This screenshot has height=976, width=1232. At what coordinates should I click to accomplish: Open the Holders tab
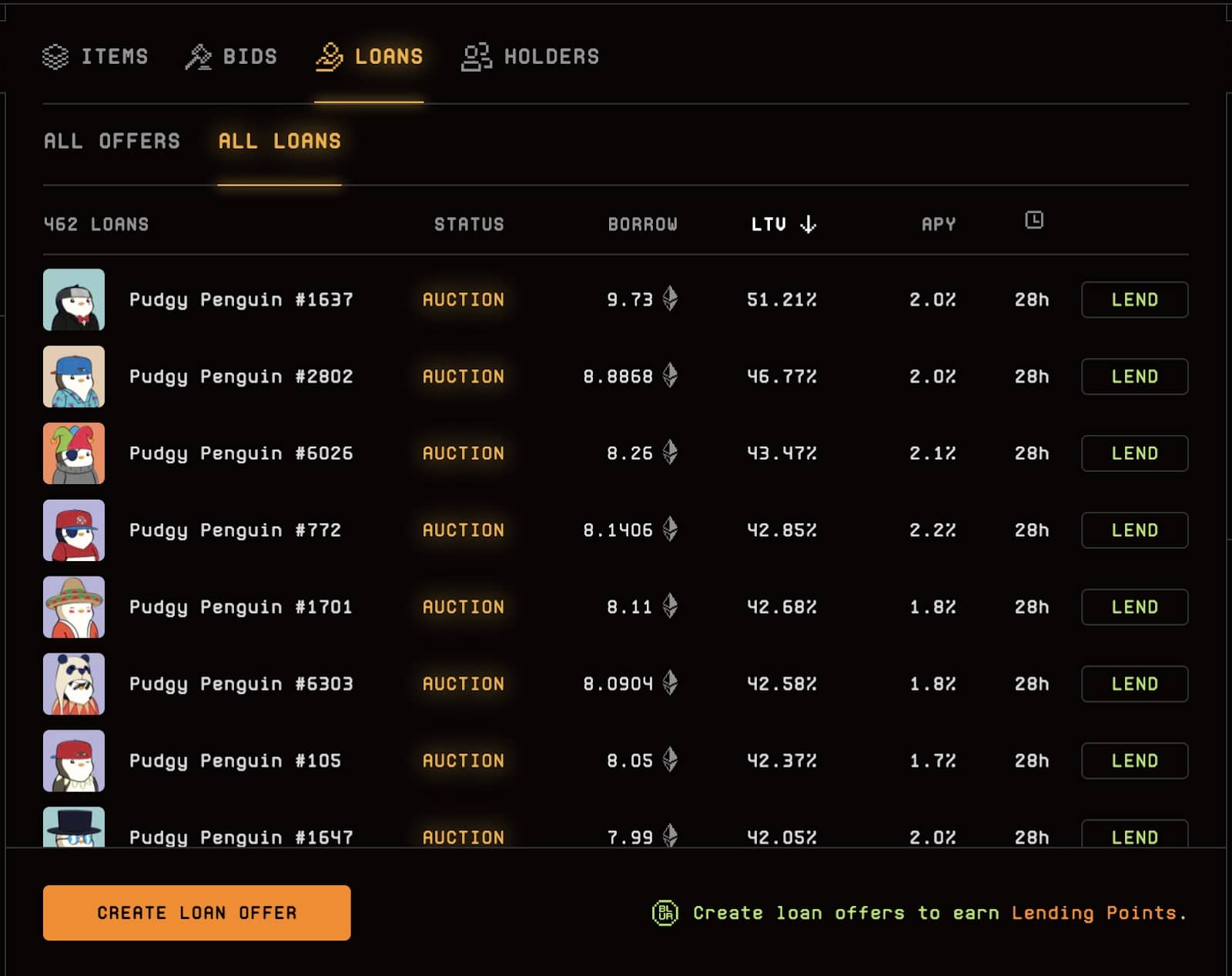(530, 57)
